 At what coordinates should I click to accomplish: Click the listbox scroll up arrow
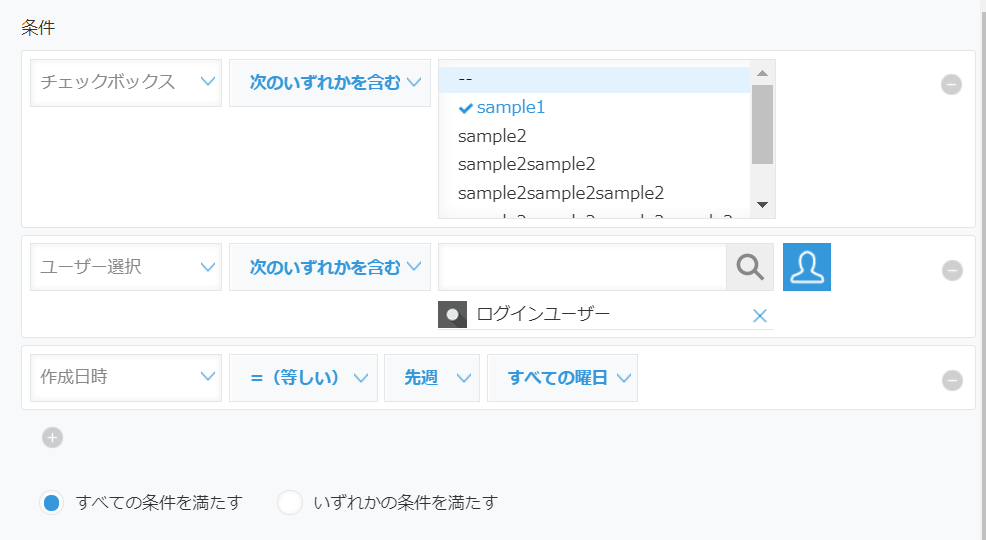tap(762, 73)
